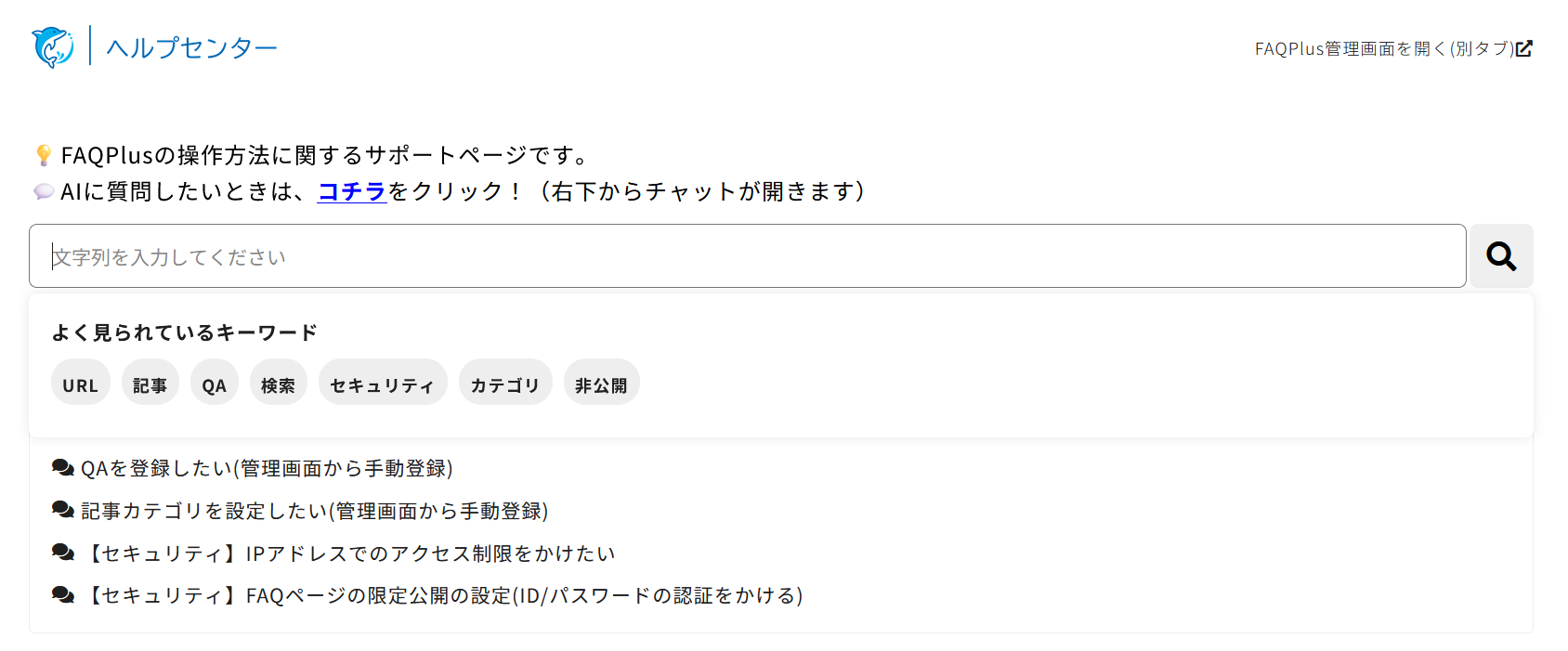Select the セキュリティ keyword chip
1568x651 pixels.
pos(383,382)
